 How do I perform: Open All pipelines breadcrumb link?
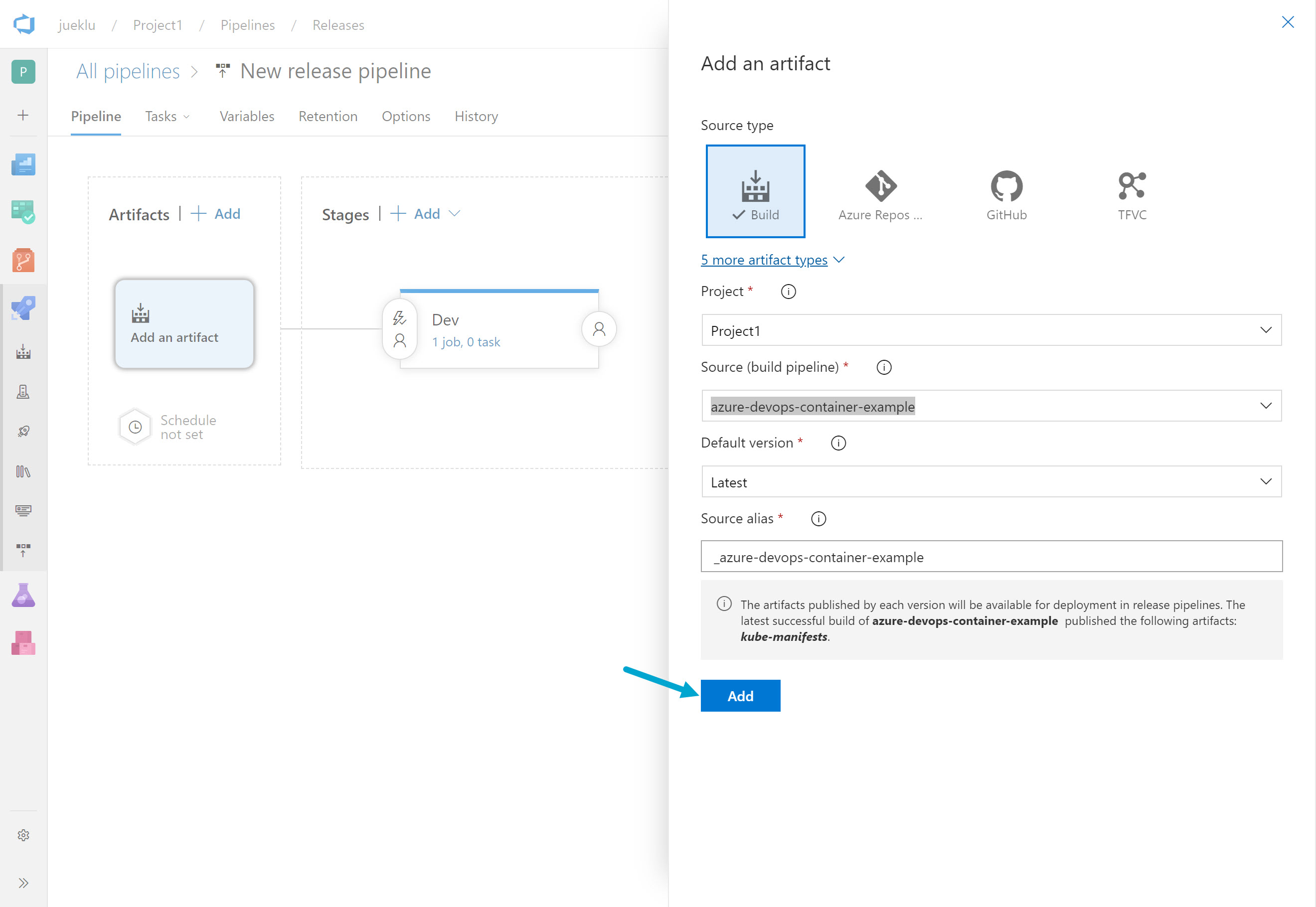point(128,72)
